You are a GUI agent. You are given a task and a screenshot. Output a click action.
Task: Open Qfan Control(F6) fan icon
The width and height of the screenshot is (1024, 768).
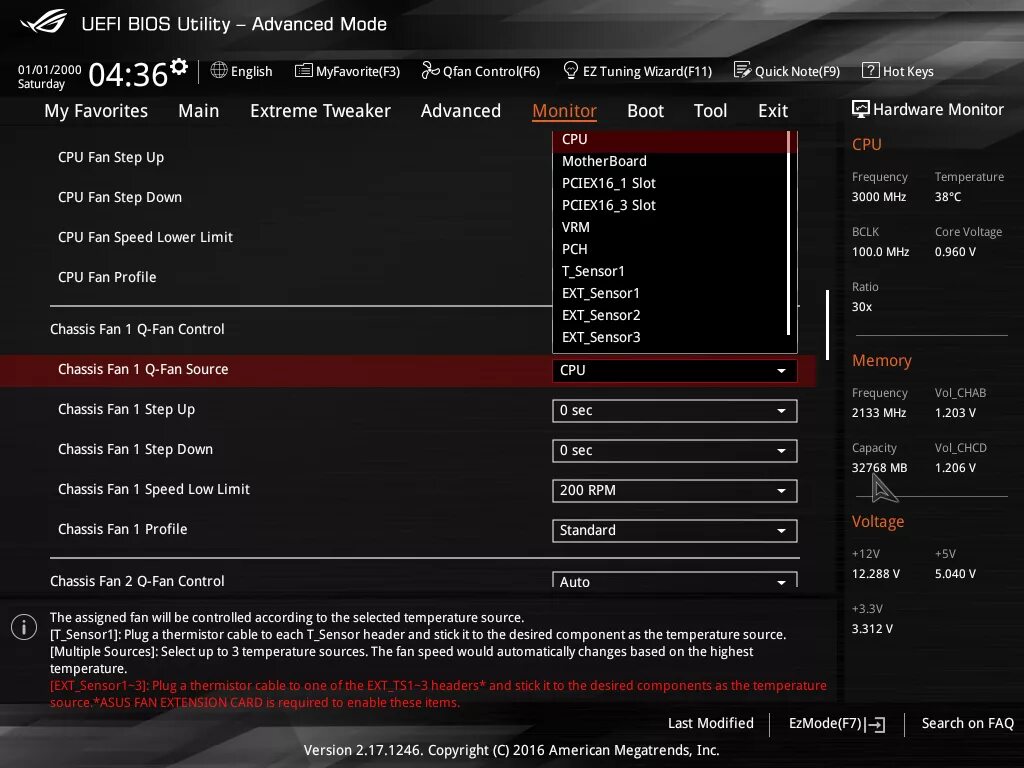(x=430, y=70)
